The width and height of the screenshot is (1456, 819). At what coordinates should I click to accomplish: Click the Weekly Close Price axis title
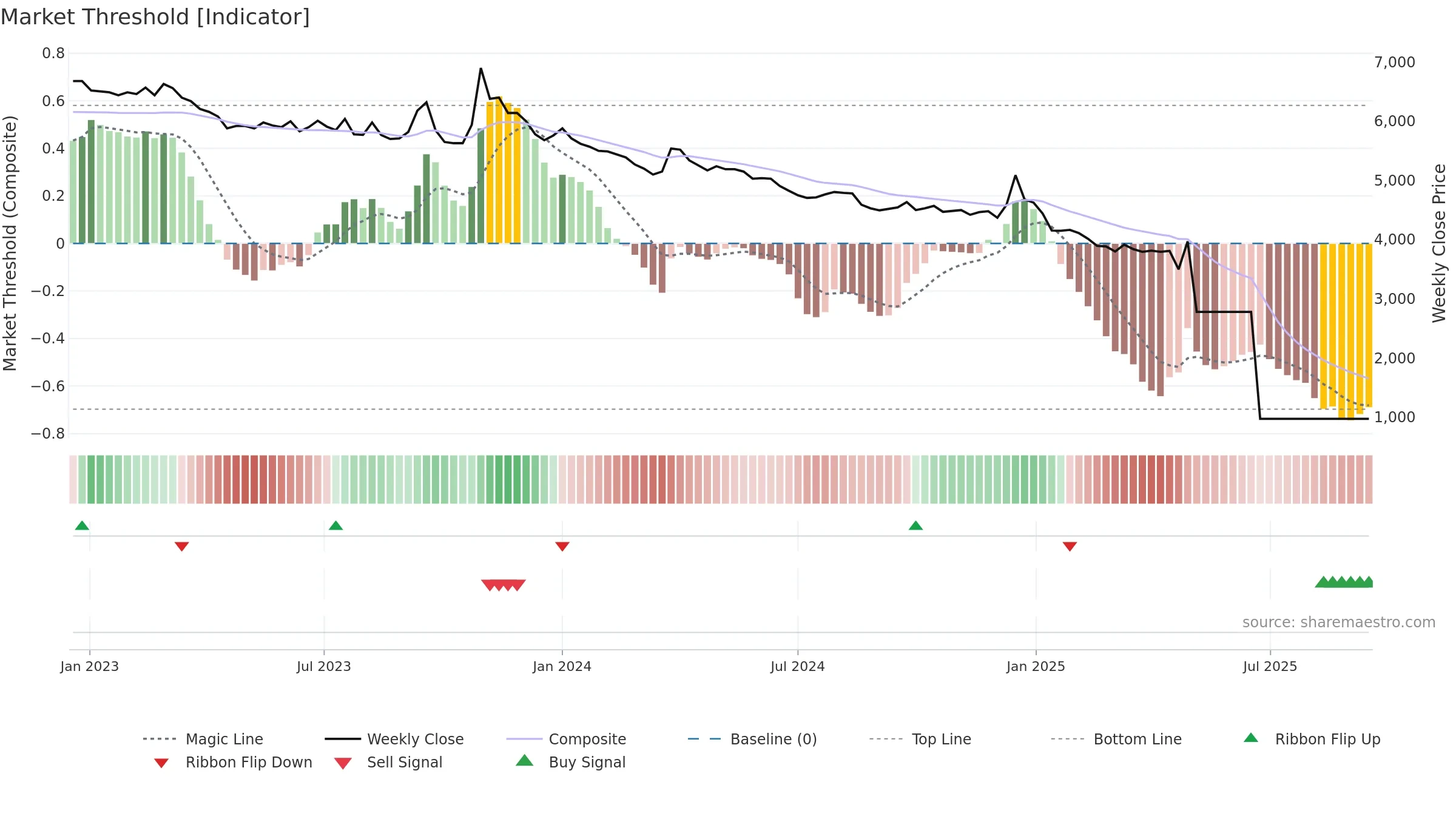click(x=1439, y=243)
